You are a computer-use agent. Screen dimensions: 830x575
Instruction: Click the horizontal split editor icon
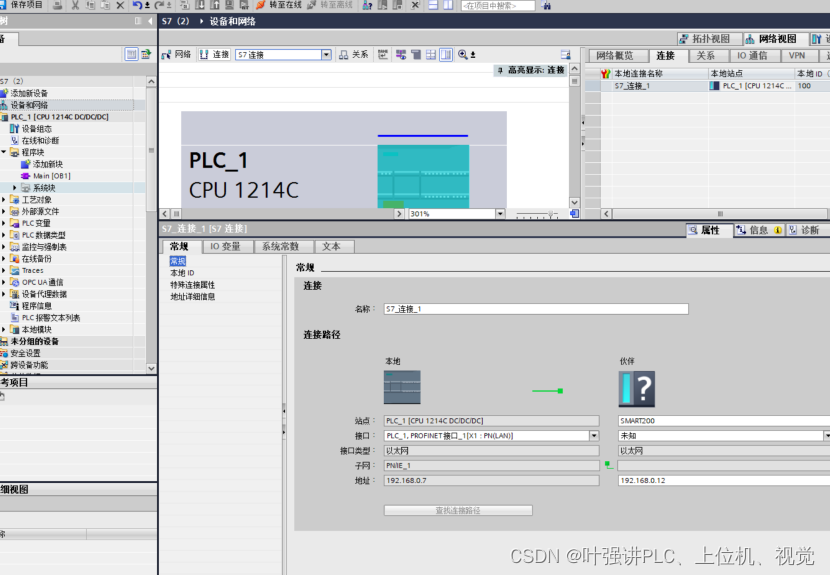pos(433,5)
